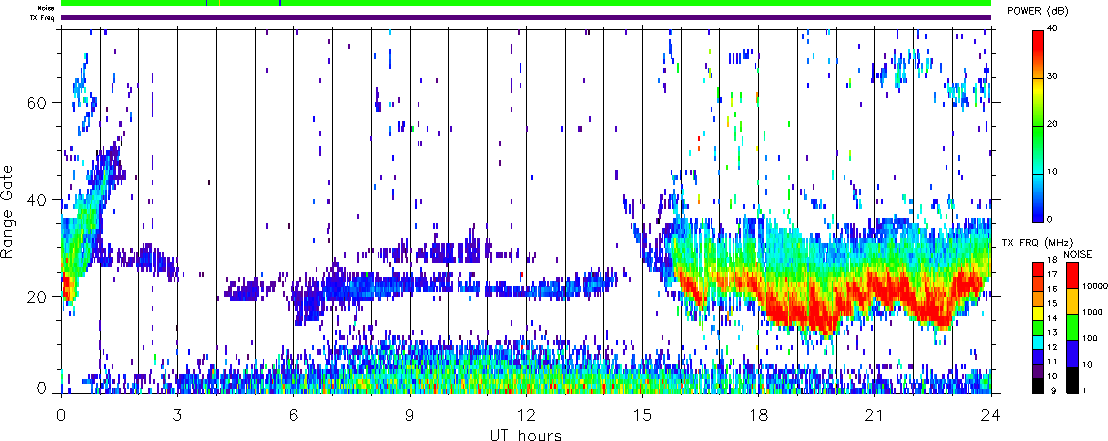Click the 1 label on the NOISE scale
This screenshot has width=1108, height=441.
(x=1084, y=391)
